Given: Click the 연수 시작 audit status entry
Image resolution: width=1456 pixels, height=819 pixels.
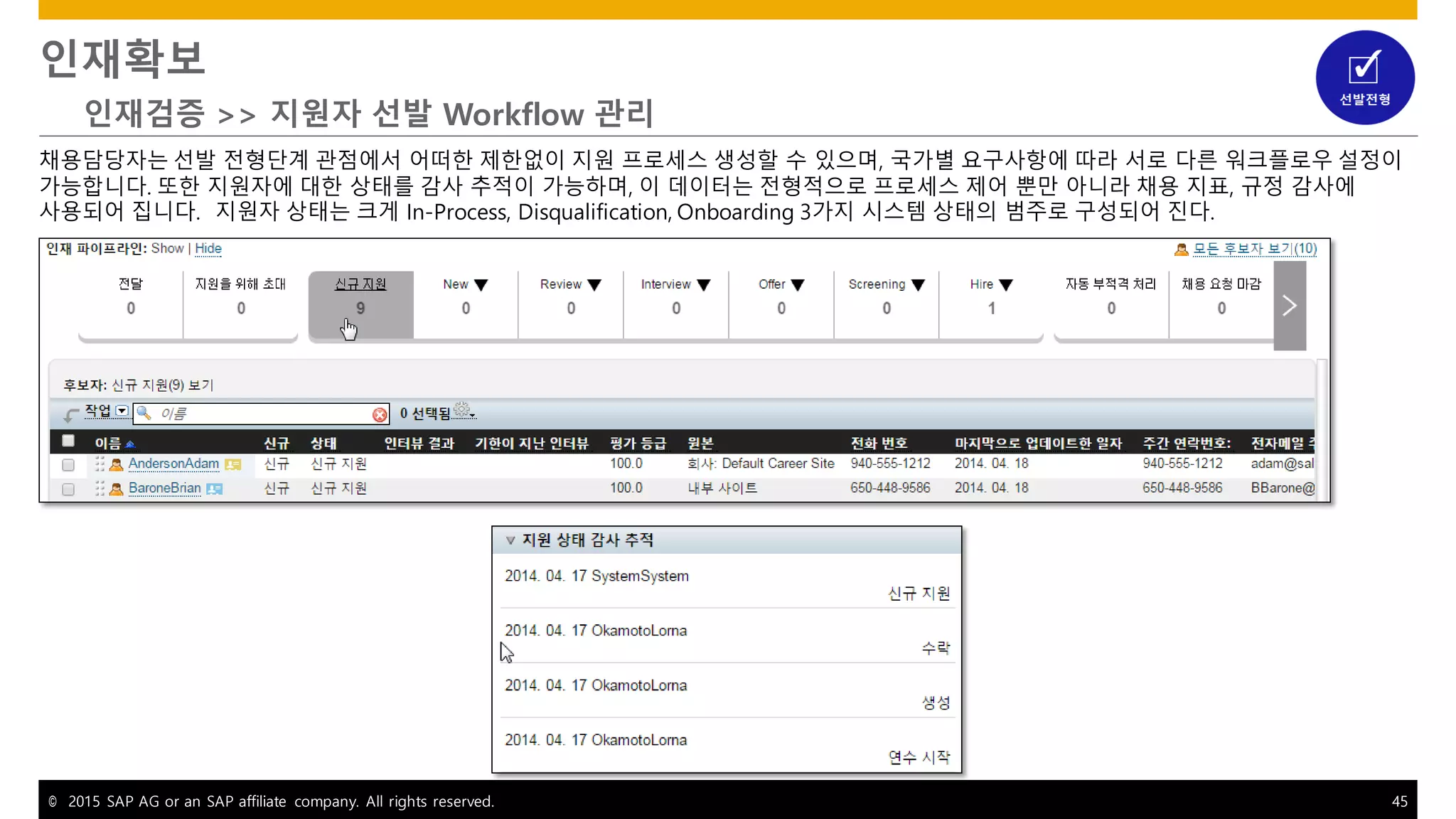Looking at the screenshot, I should pyautogui.click(x=919, y=757).
